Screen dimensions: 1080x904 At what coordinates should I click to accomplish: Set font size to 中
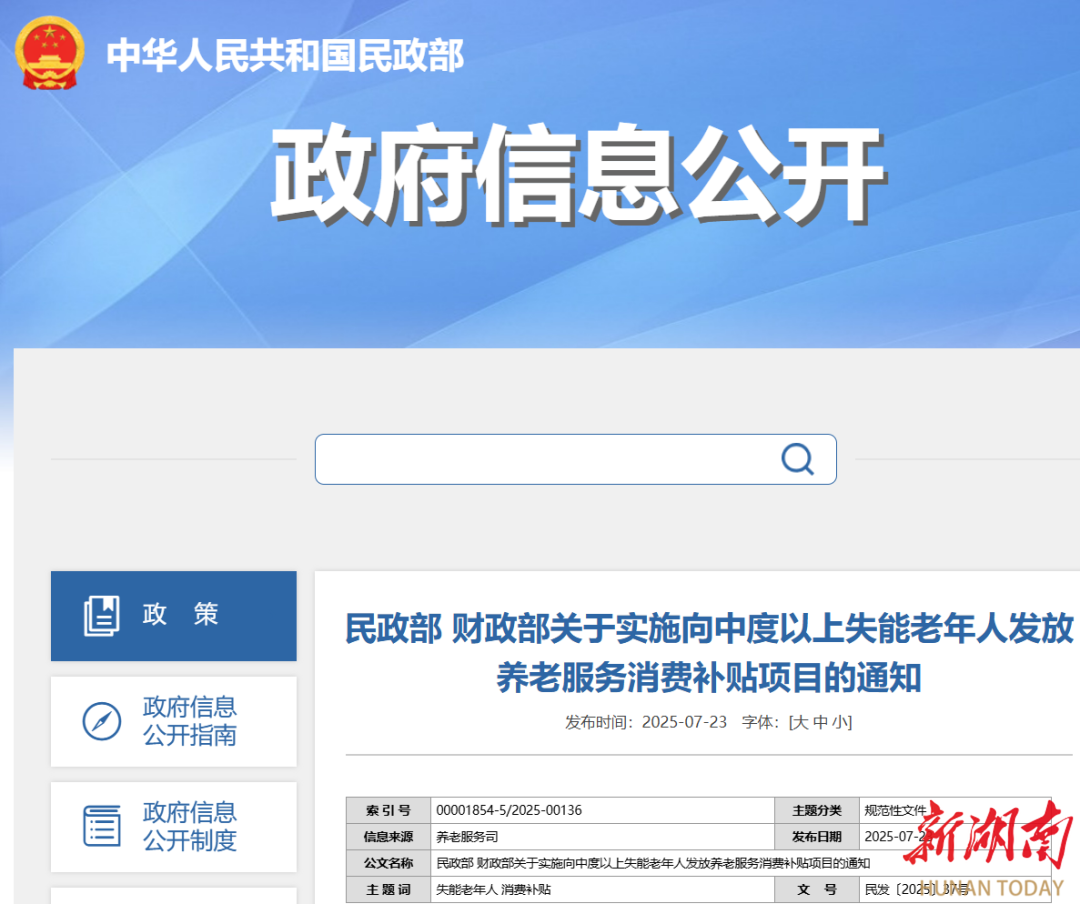(x=820, y=722)
